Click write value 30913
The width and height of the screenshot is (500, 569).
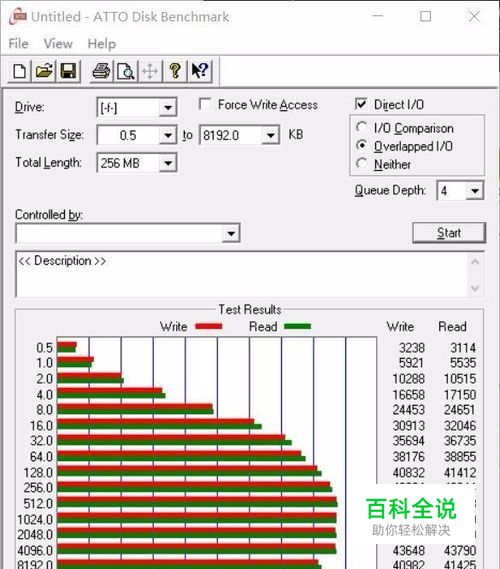click(409, 425)
